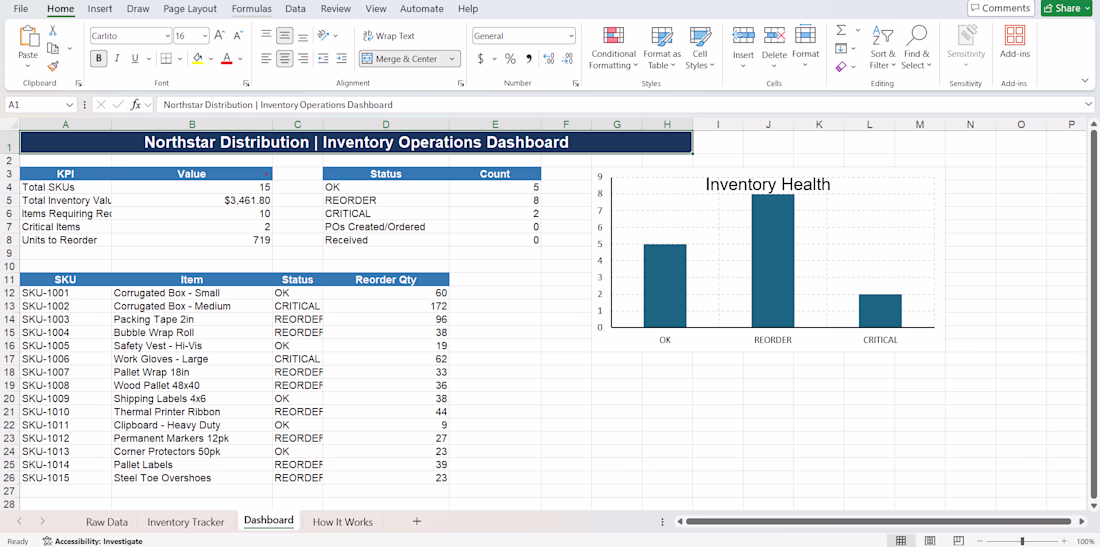Viewport: 1100px width, 547px height.
Task: Open the Insert ribbon tab
Action: (100, 9)
